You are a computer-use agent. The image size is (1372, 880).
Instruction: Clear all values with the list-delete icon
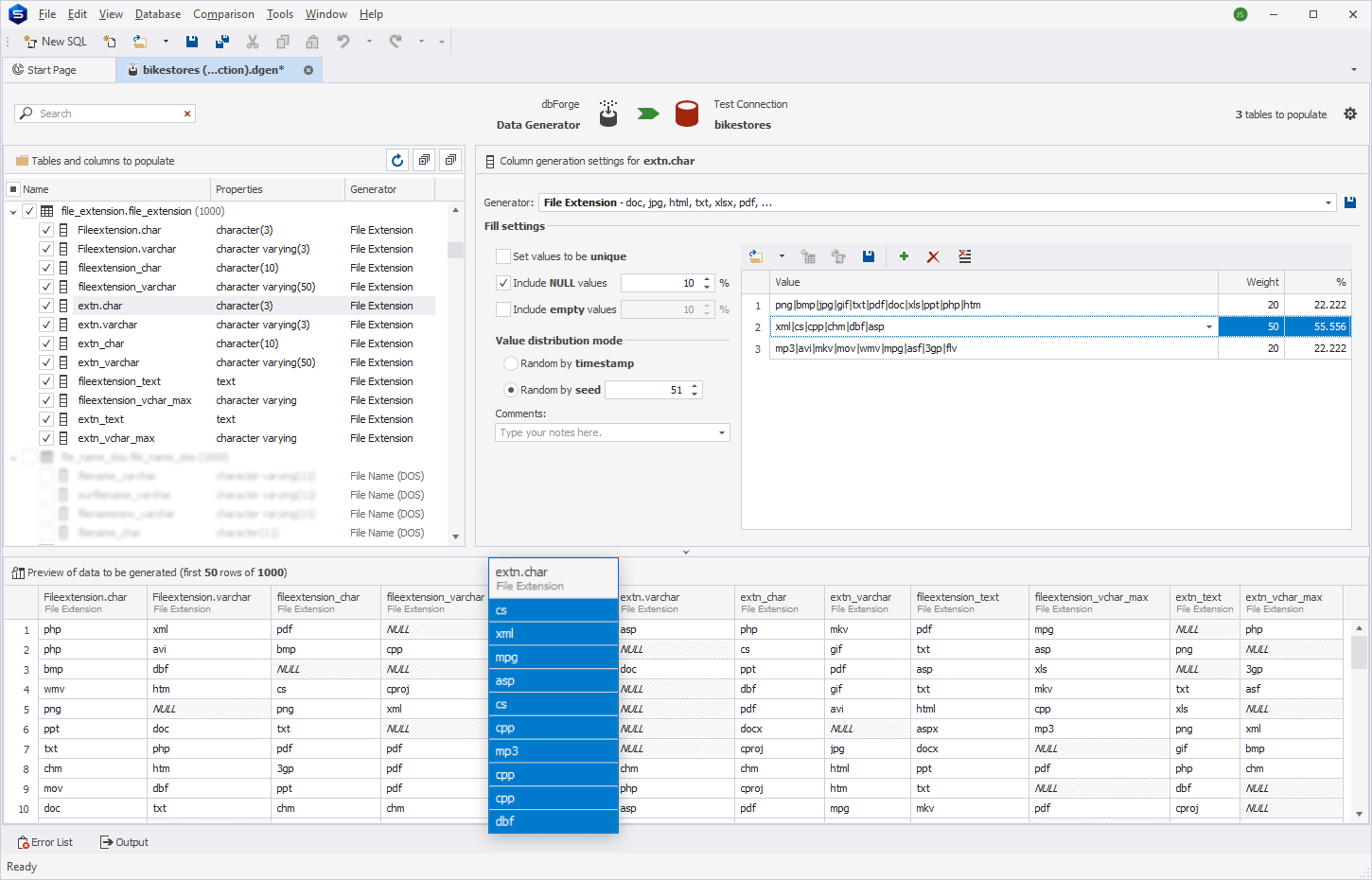click(x=965, y=256)
